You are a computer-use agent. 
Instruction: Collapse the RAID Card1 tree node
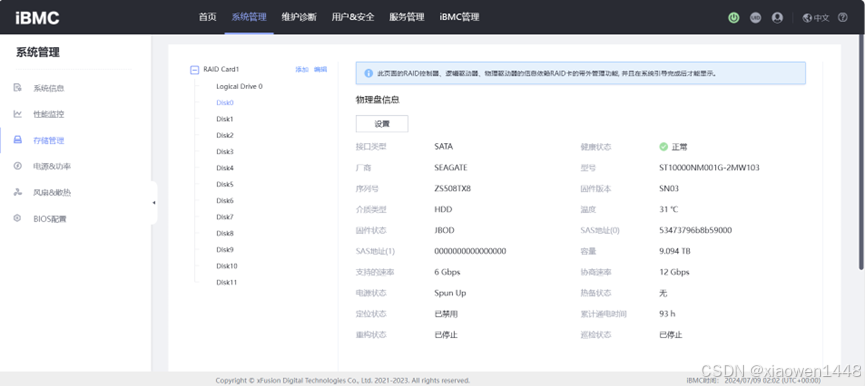[x=194, y=69]
